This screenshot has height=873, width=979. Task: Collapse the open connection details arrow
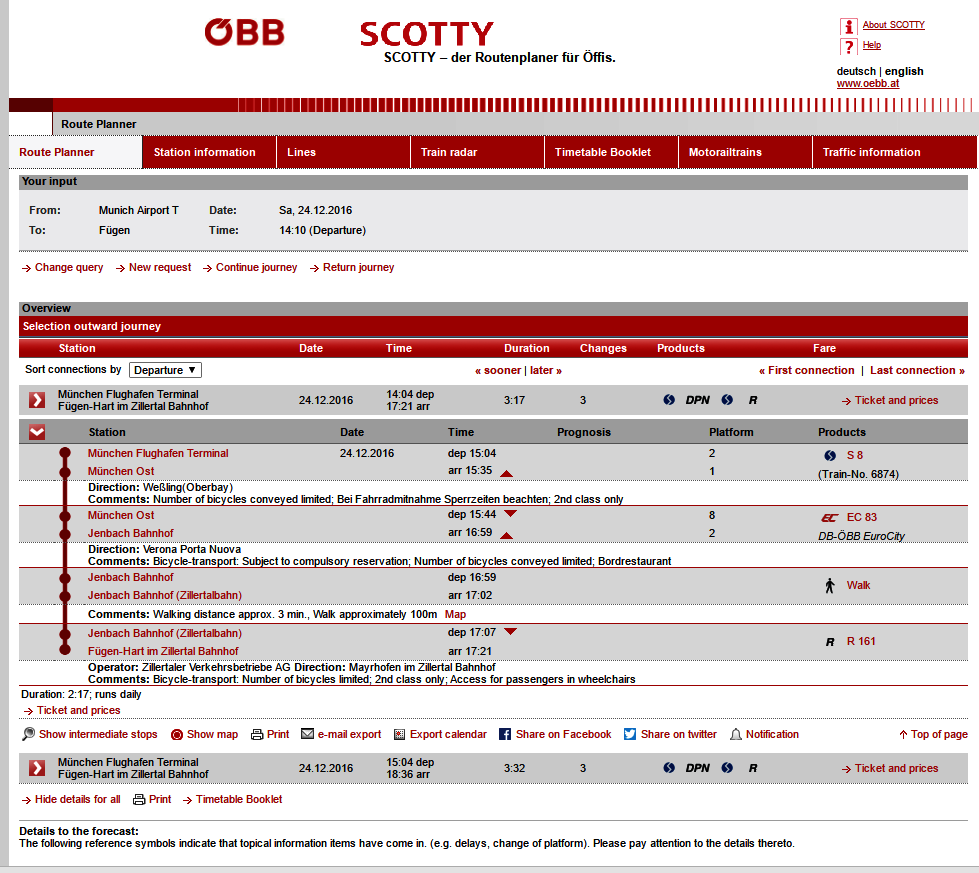[x=37, y=432]
